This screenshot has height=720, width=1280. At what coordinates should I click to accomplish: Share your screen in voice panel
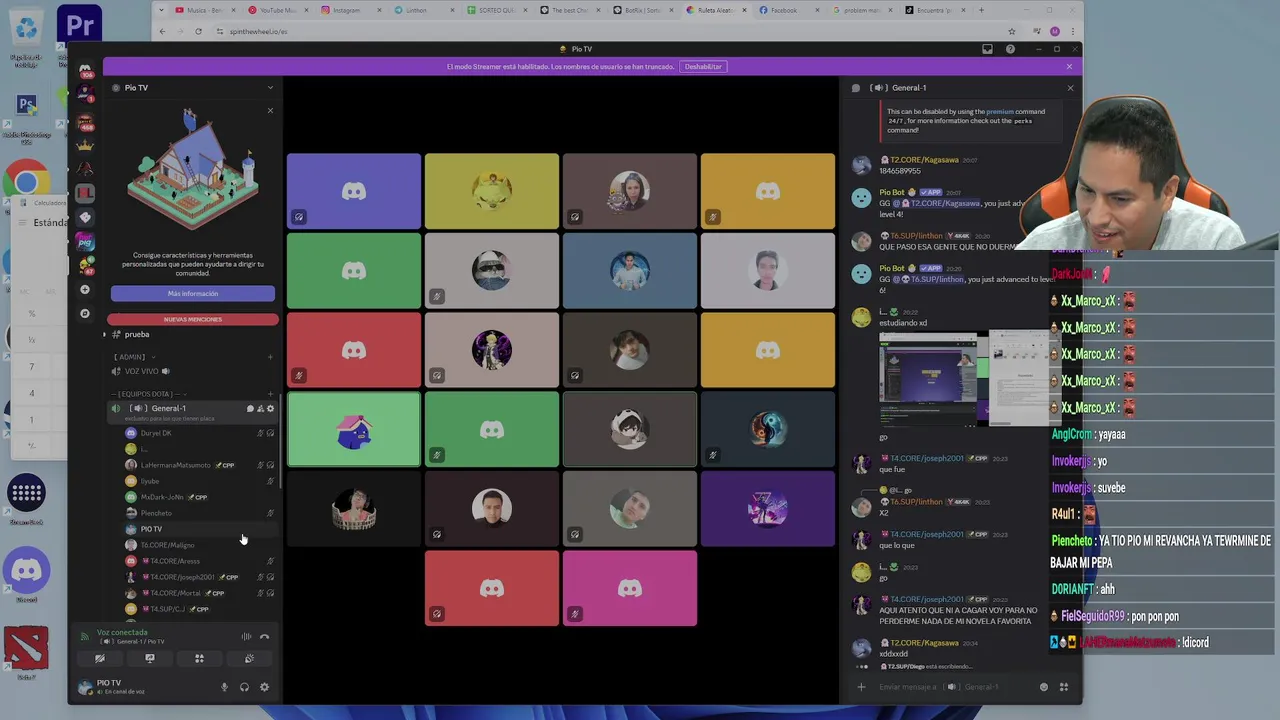pos(150,658)
